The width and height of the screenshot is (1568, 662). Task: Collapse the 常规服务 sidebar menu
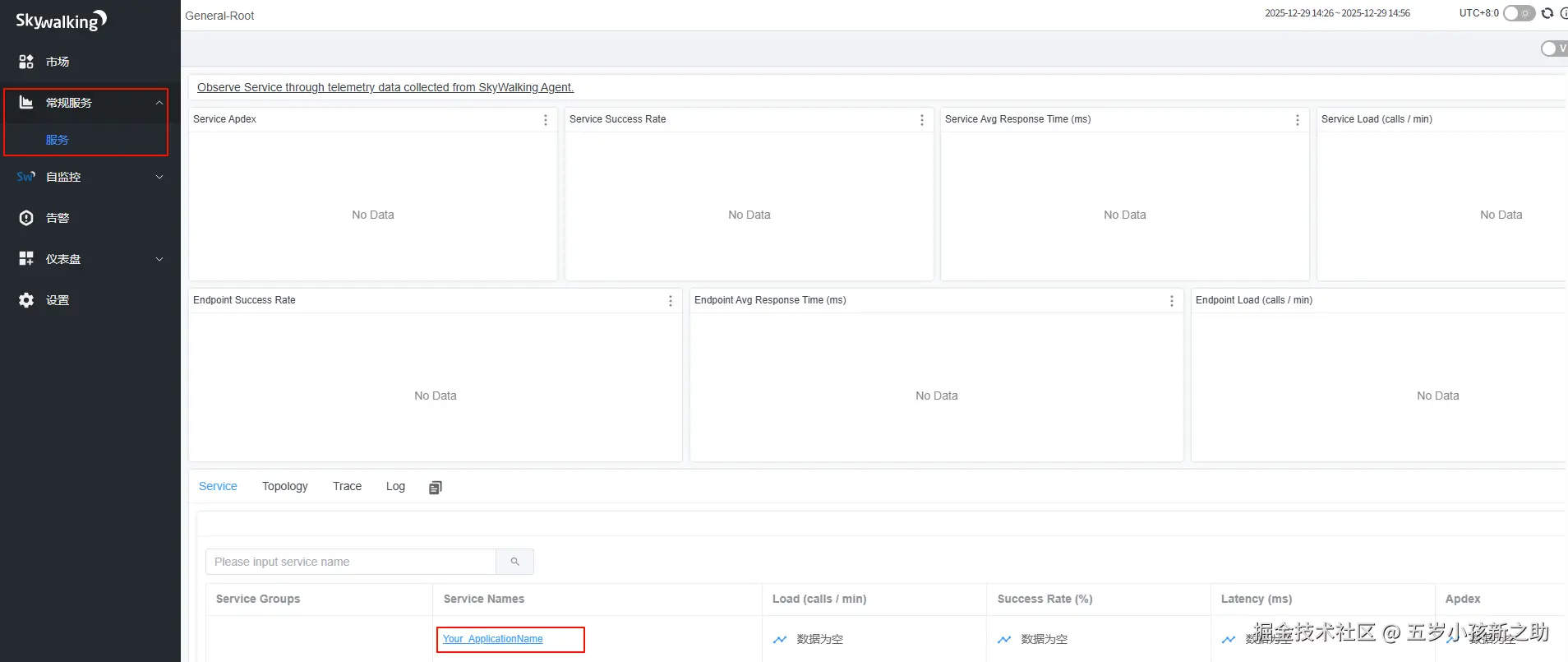pos(159,103)
